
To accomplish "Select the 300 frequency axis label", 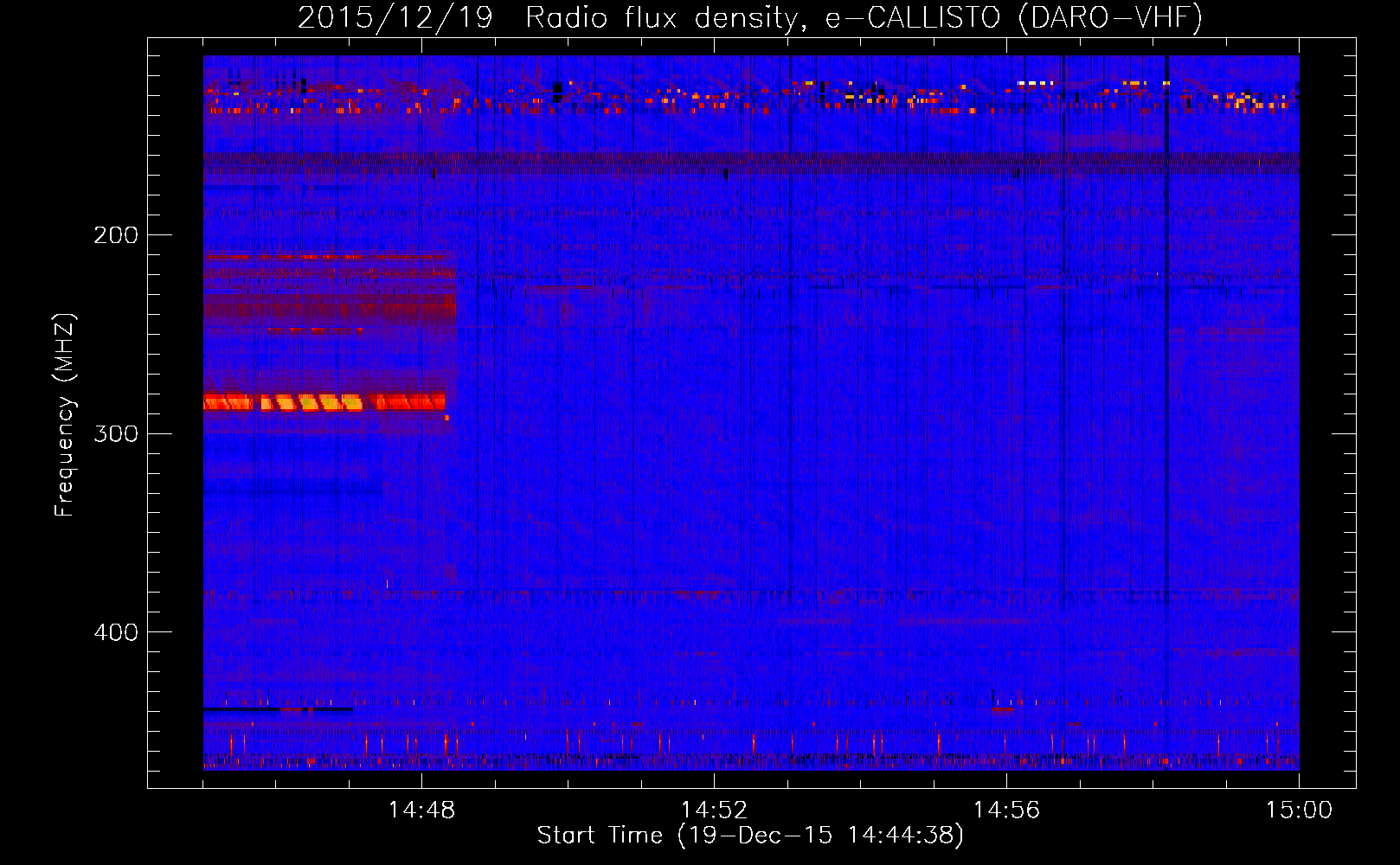I will (116, 433).
